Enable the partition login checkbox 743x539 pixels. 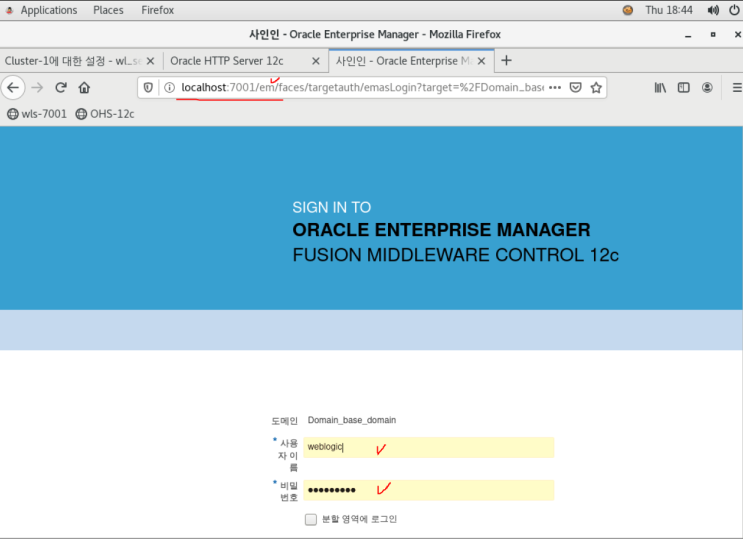311,519
